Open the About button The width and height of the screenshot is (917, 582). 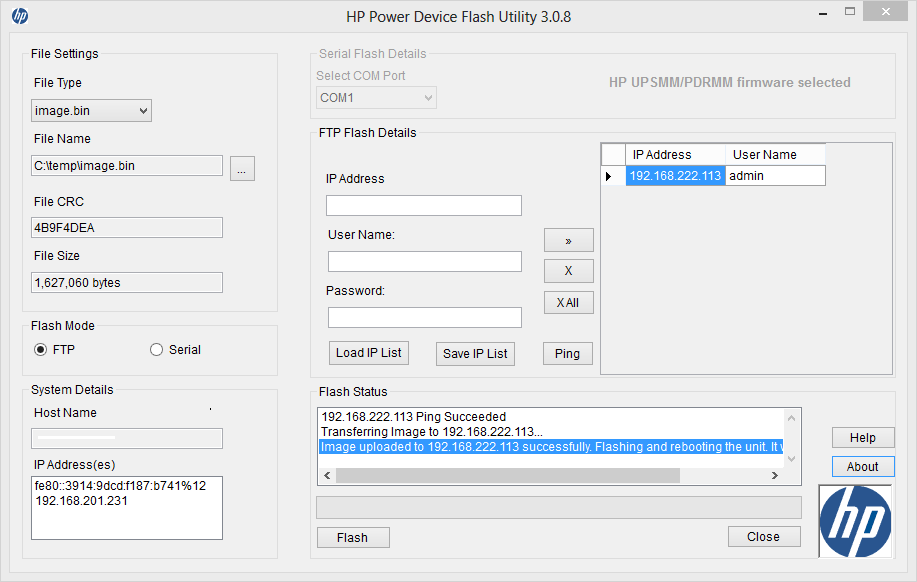pyautogui.click(x=863, y=467)
